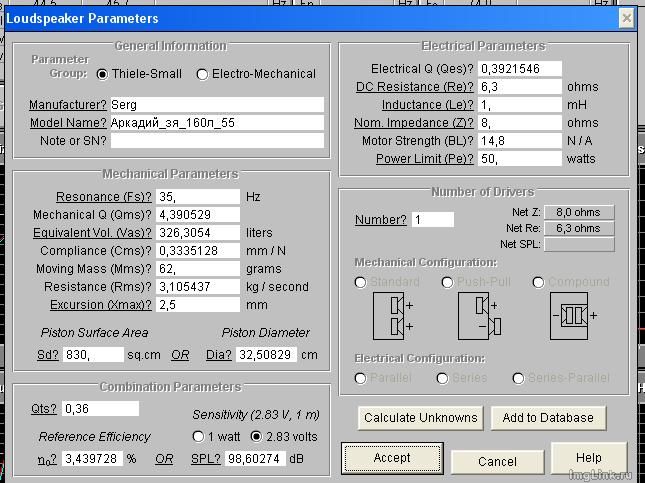
Task: Cancel the parameters dialog
Action: [497, 461]
